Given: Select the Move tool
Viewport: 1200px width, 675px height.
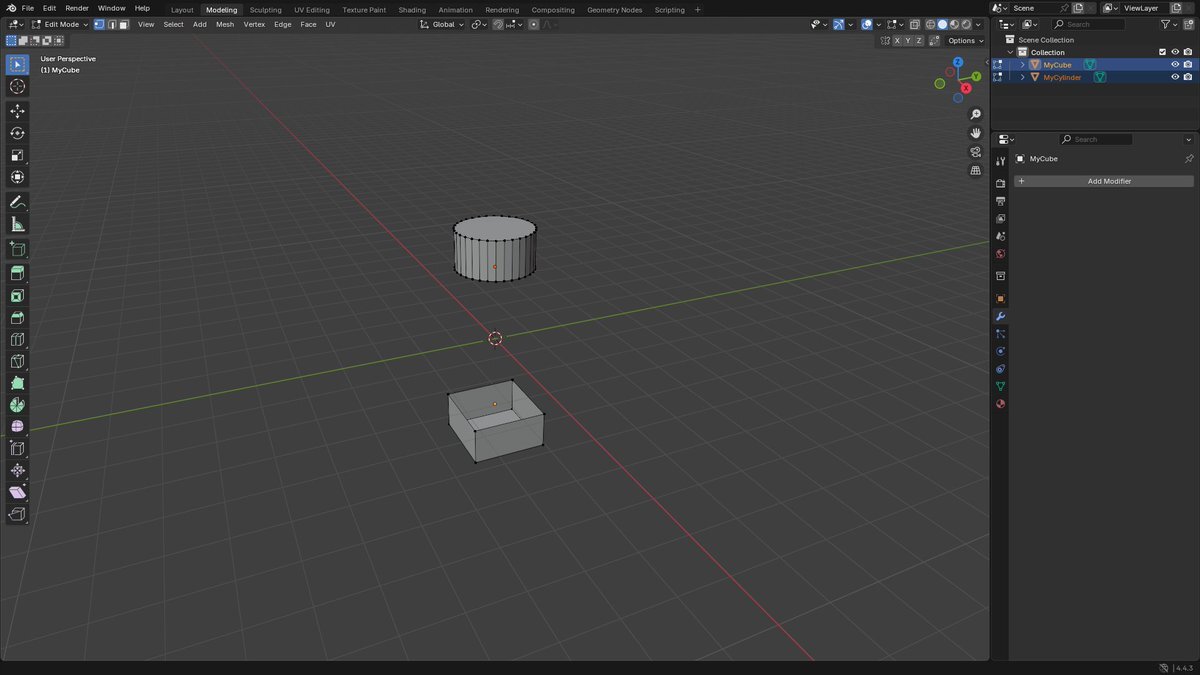Looking at the screenshot, I should (17, 111).
